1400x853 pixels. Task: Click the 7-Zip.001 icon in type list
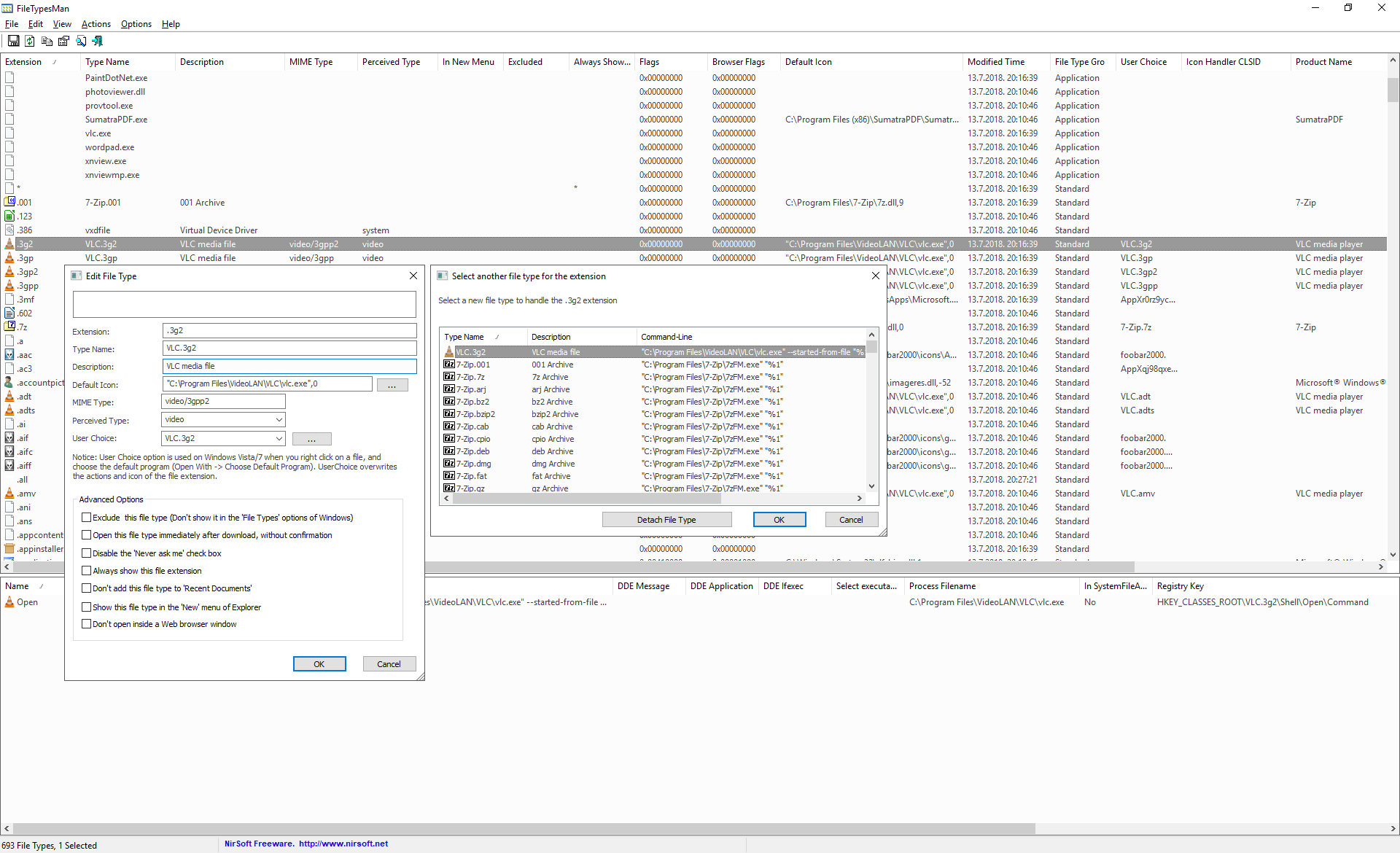point(449,365)
